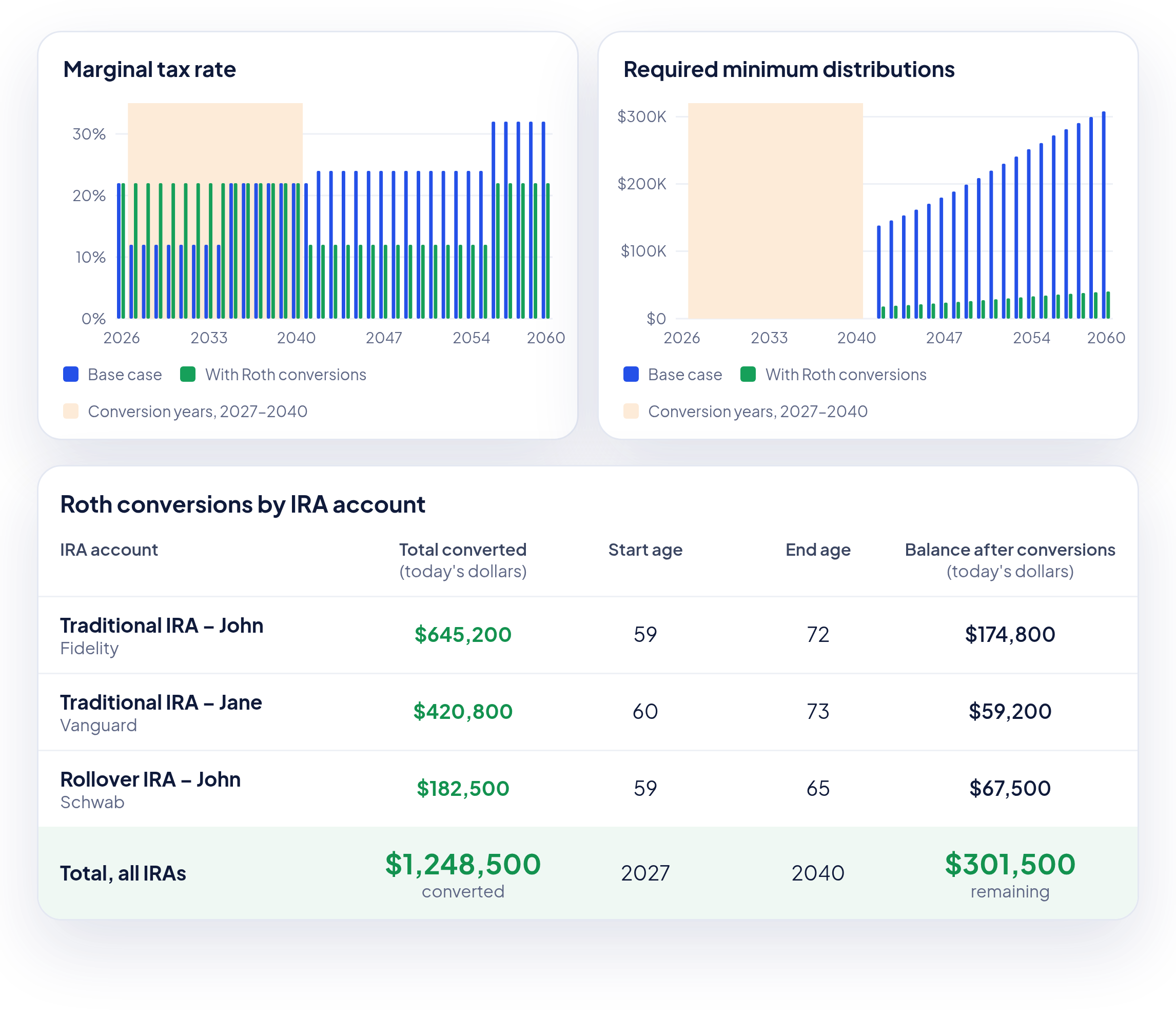Click the 'IRA account' column header
This screenshot has height=1016, width=1176.
[109, 550]
